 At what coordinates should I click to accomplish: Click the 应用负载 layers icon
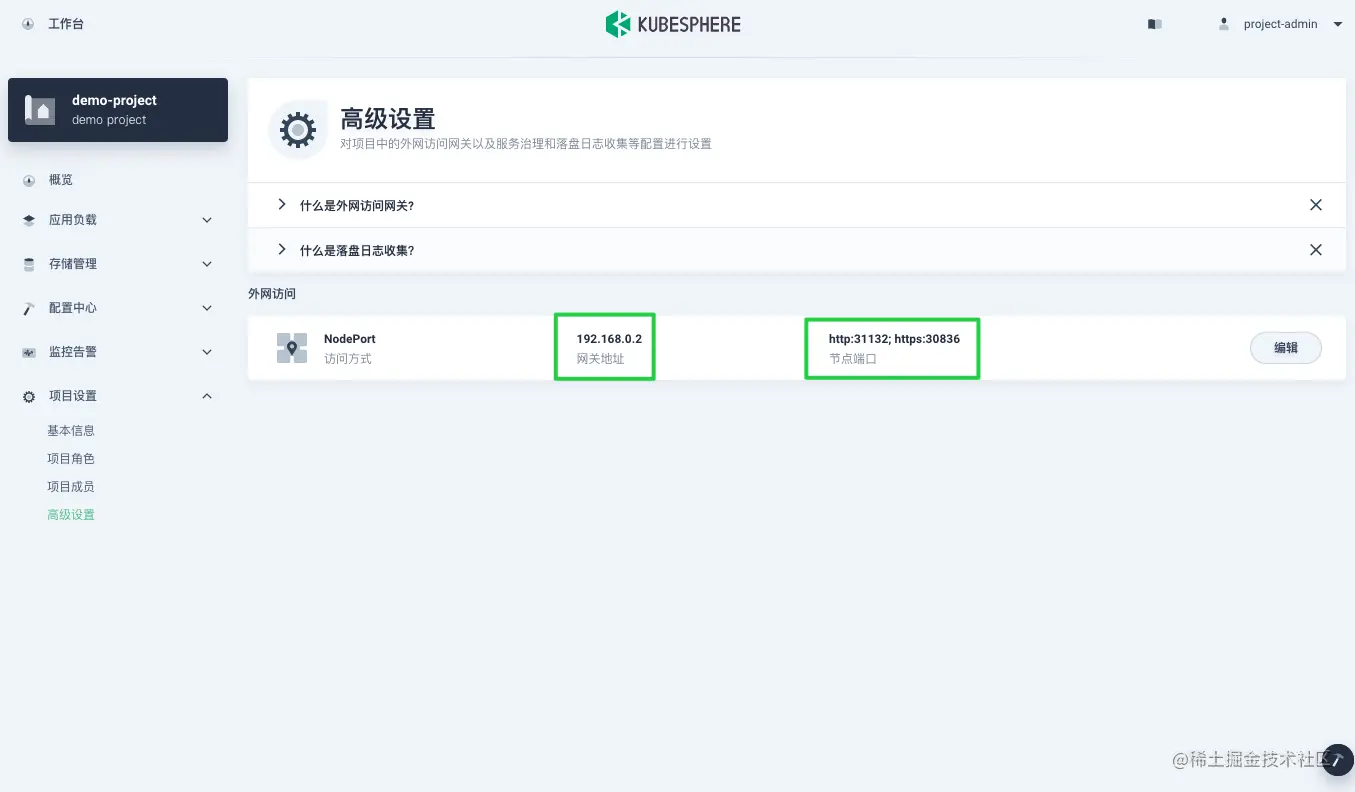click(29, 220)
